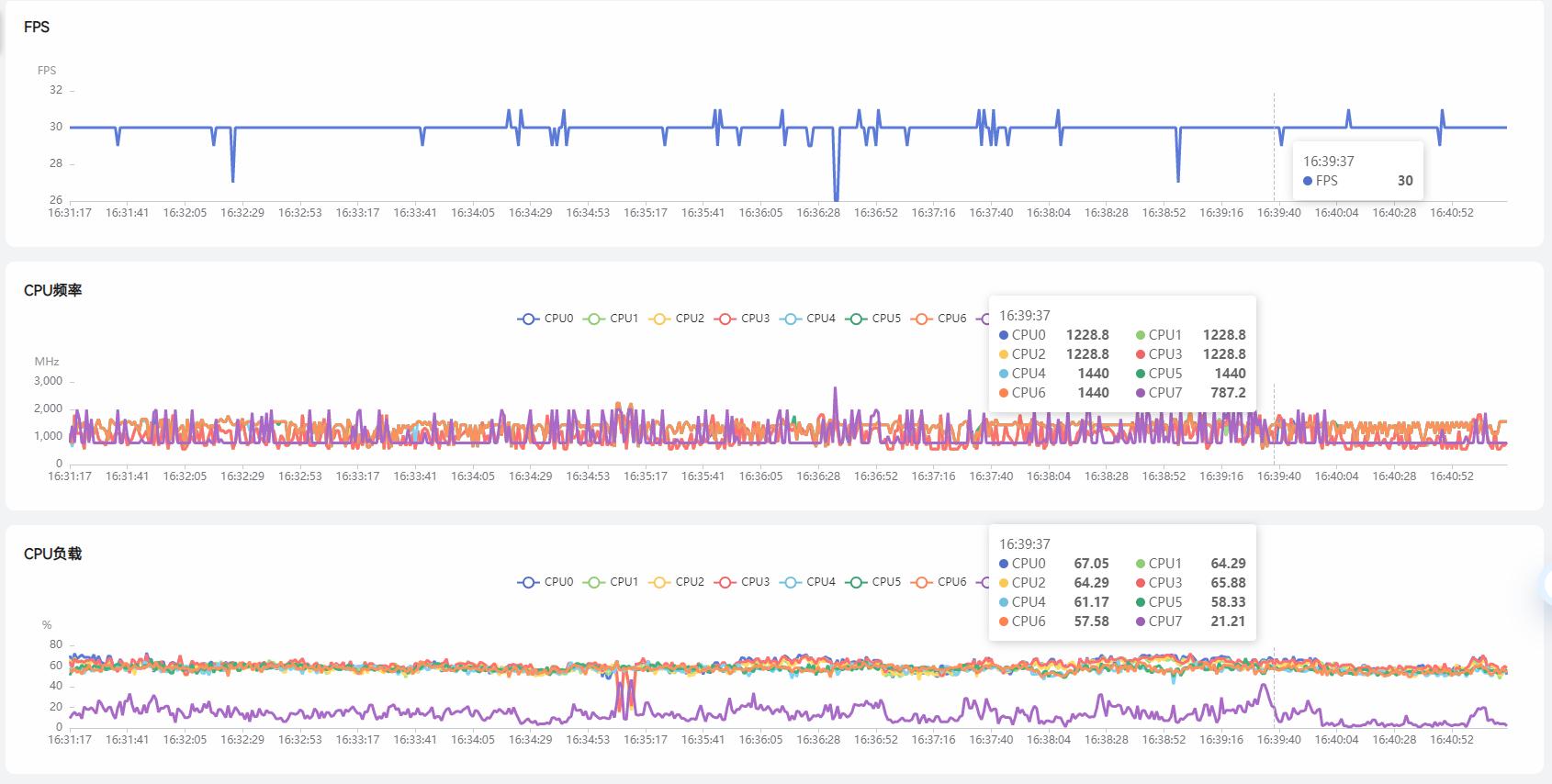Image resolution: width=1552 pixels, height=784 pixels.
Task: Hide CPU1 line in CPU频率 chart legend
Action: (x=611, y=319)
